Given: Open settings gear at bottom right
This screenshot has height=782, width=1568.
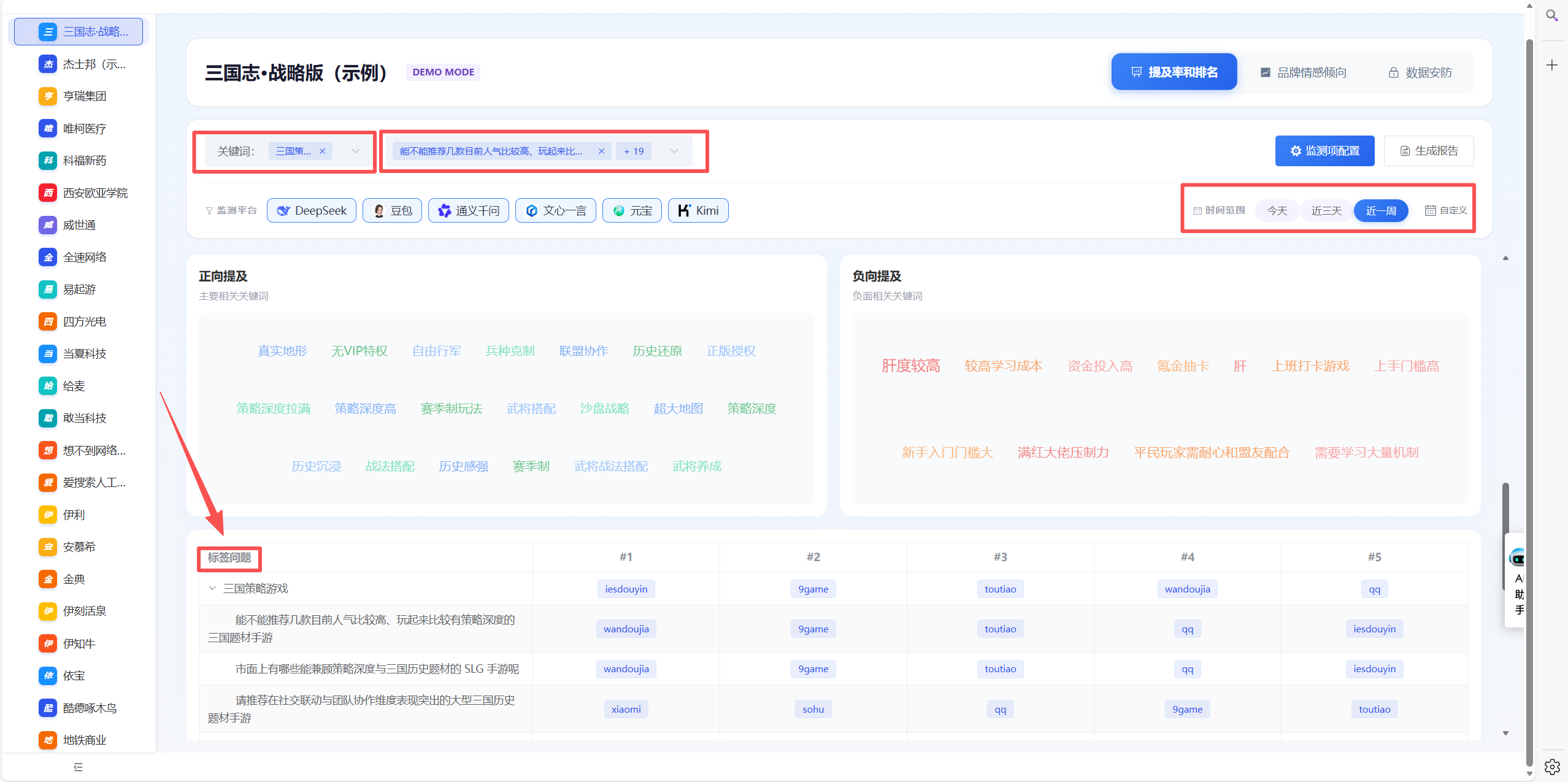Looking at the screenshot, I should point(1551,766).
